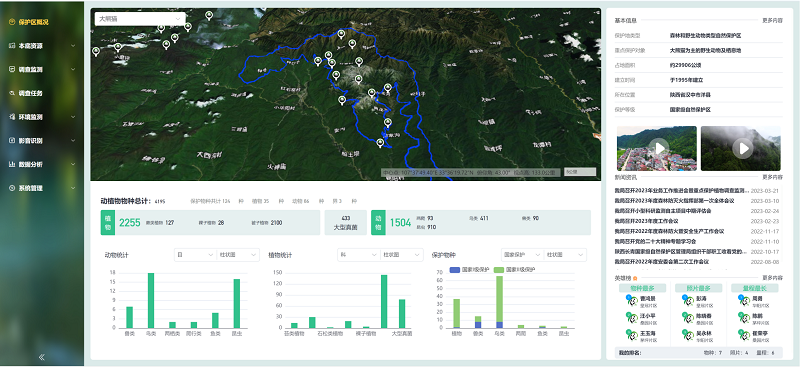
Task: Open the 大熊猫 species dropdown on map
Action: coord(140,19)
